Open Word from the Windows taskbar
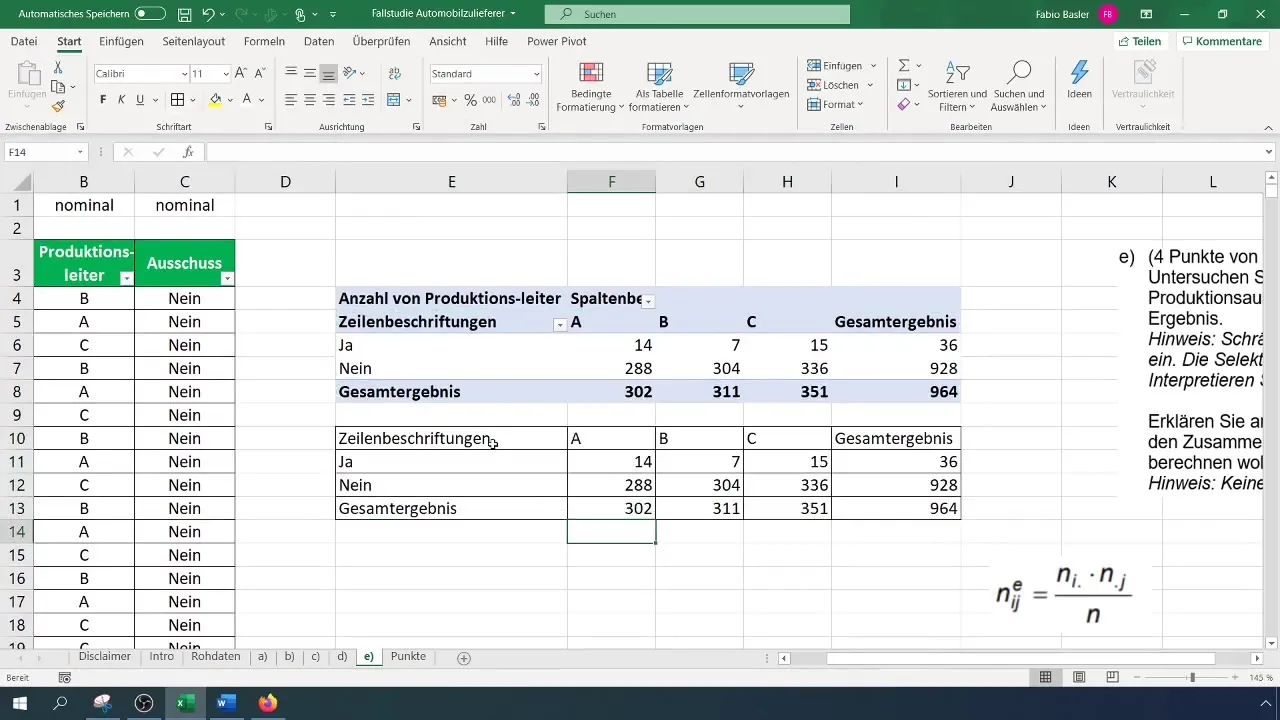 pyautogui.click(x=225, y=703)
